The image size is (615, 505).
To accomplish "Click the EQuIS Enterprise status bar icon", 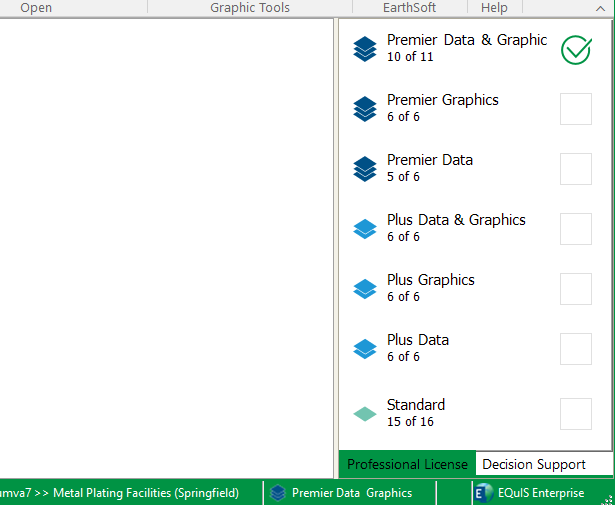I will click(484, 492).
